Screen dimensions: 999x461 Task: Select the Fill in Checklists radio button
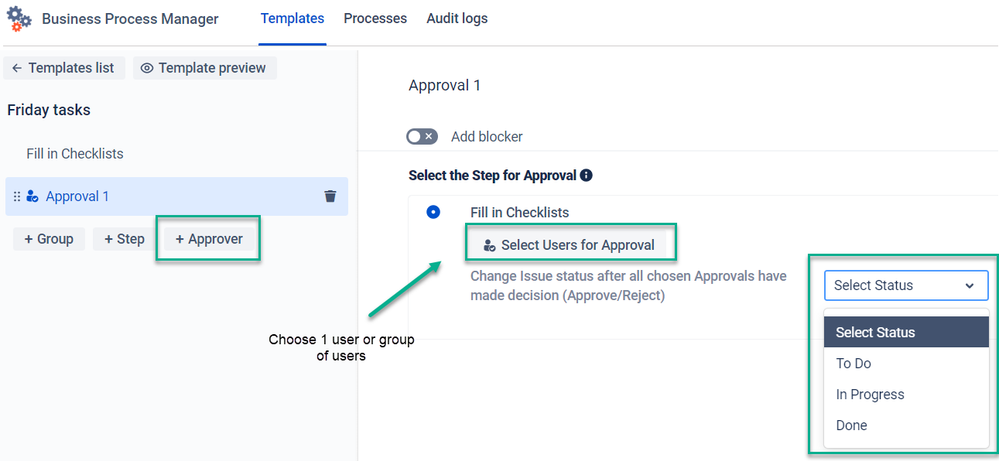click(x=433, y=212)
